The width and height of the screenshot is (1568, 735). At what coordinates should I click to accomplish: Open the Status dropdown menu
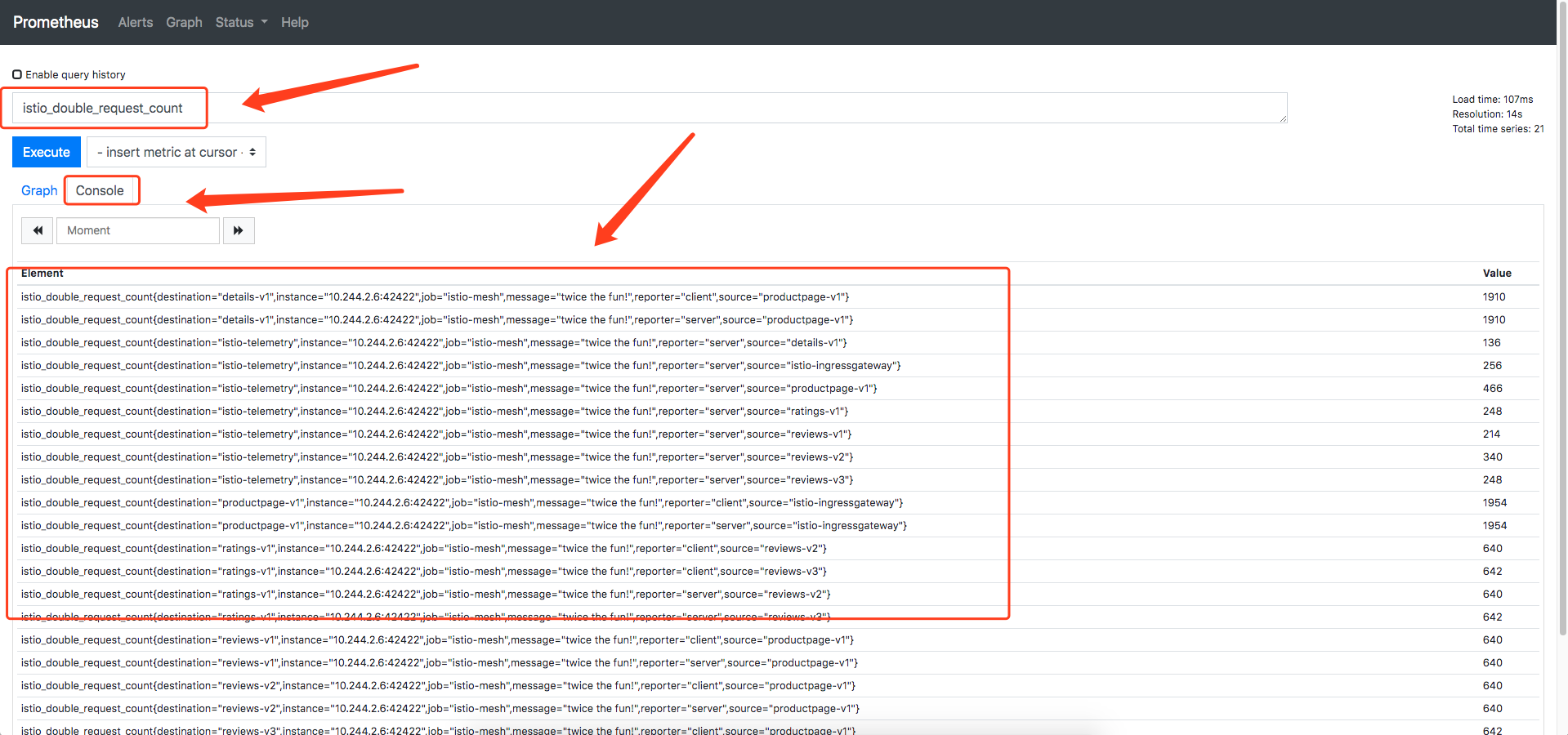[241, 22]
